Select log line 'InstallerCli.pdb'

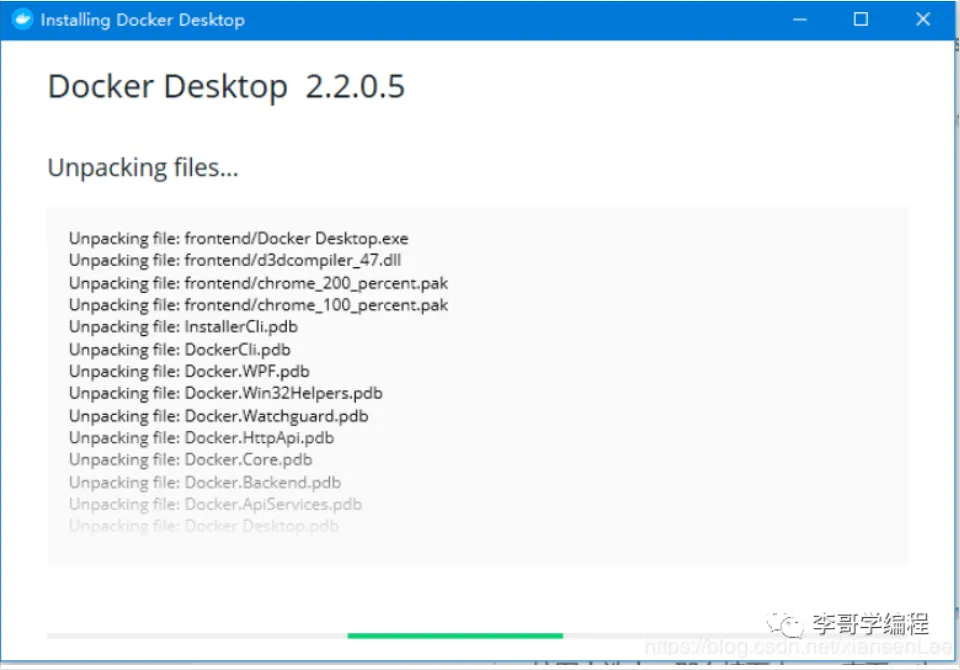point(183,327)
